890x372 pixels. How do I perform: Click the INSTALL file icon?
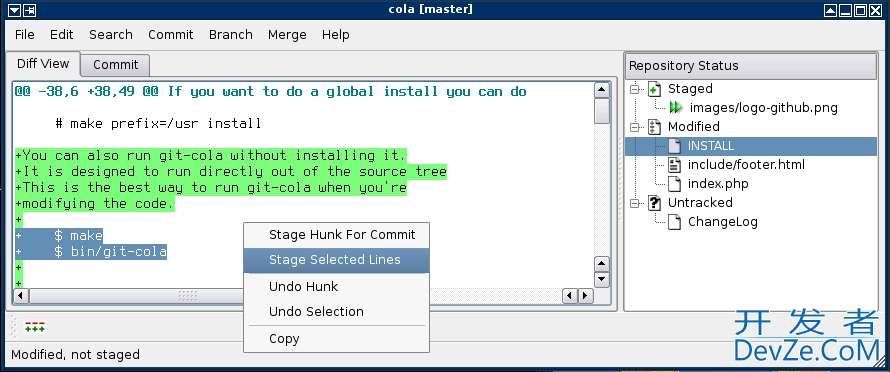point(674,146)
